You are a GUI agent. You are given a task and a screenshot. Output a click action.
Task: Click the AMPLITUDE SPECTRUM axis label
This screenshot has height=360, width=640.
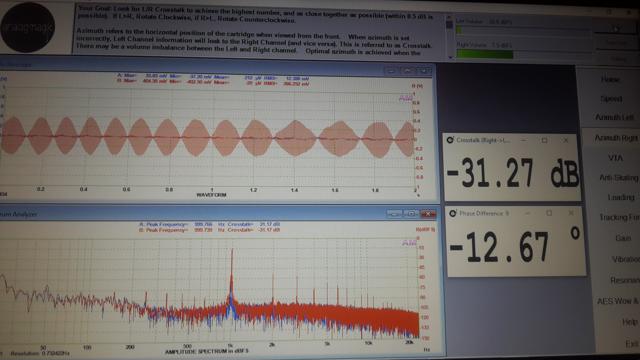207,351
